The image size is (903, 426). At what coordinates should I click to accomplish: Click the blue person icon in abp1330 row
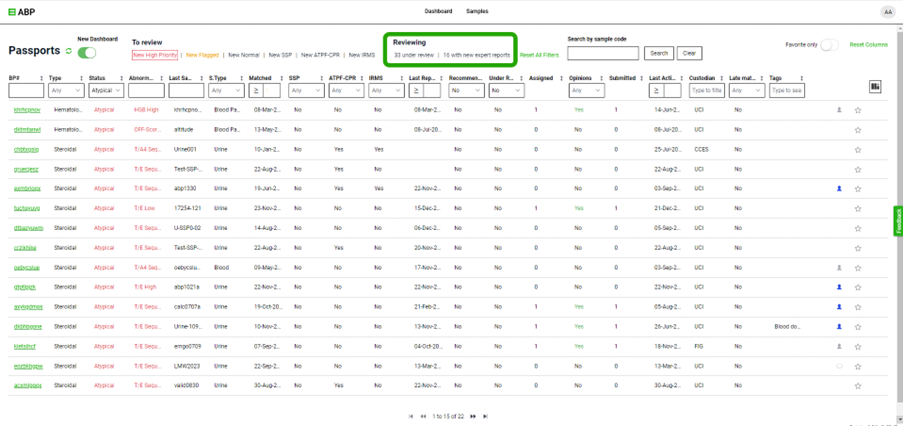point(839,188)
